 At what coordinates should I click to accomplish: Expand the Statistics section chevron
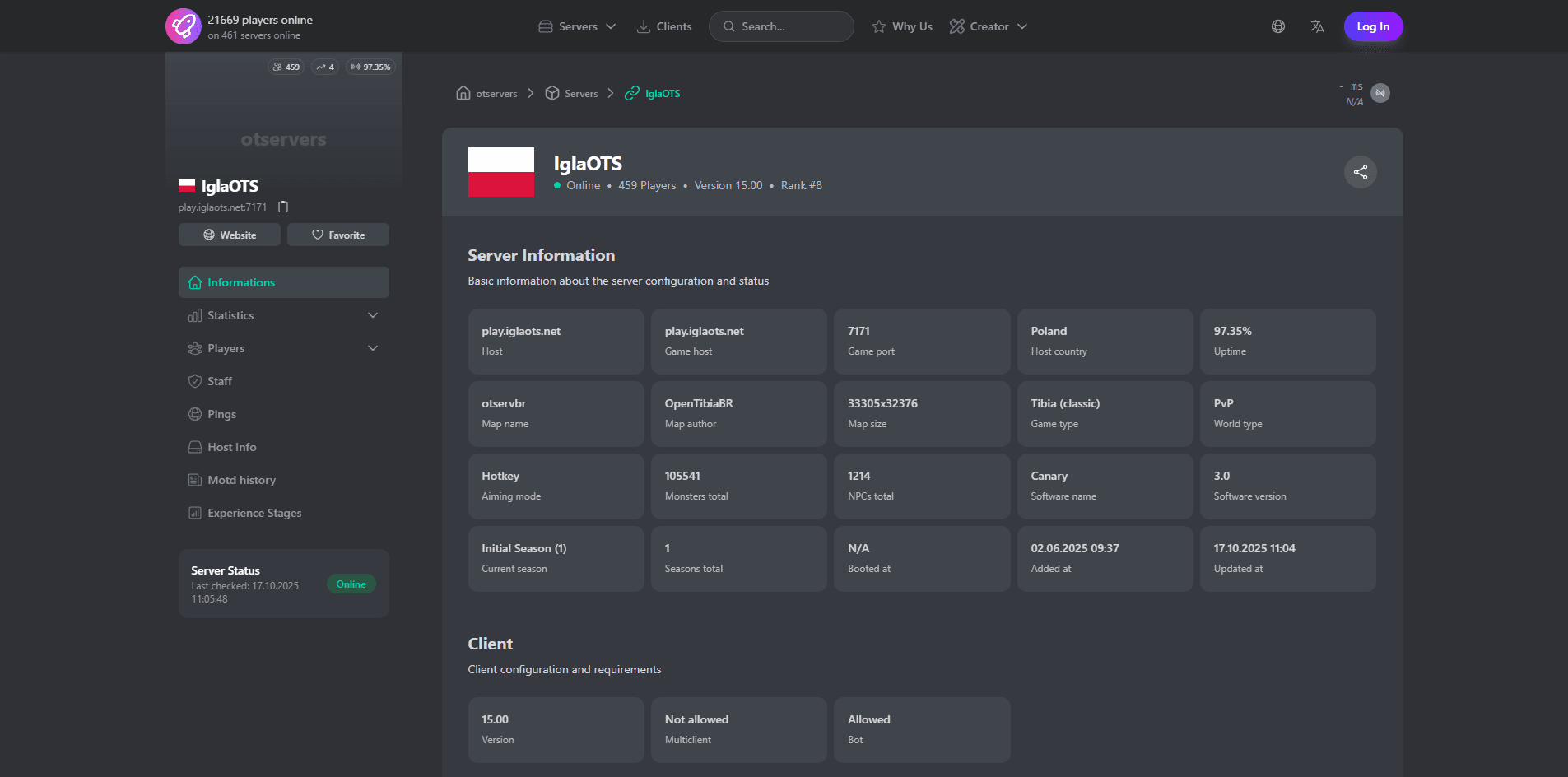point(373,315)
